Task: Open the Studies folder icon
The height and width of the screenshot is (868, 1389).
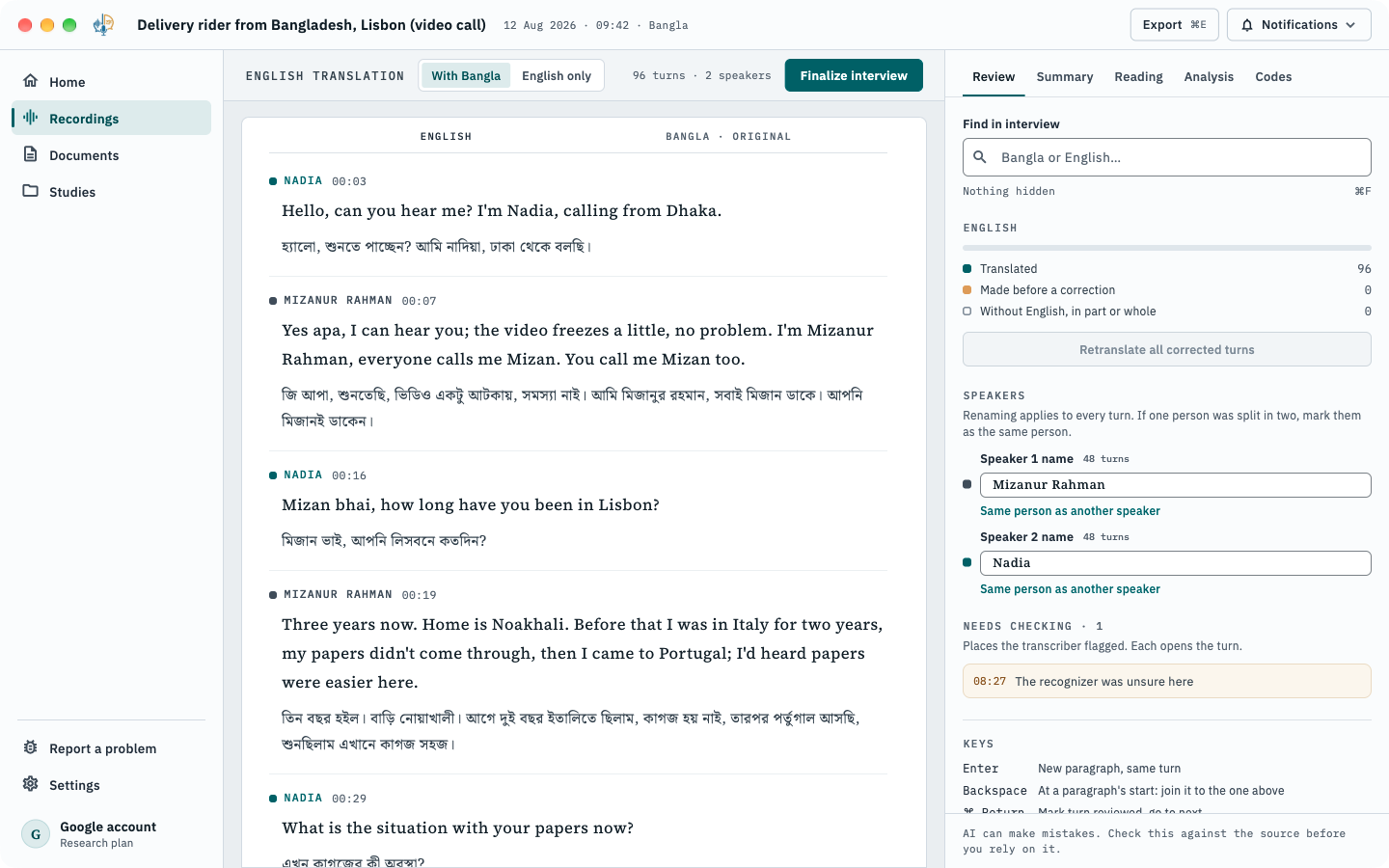Action: tap(31, 191)
